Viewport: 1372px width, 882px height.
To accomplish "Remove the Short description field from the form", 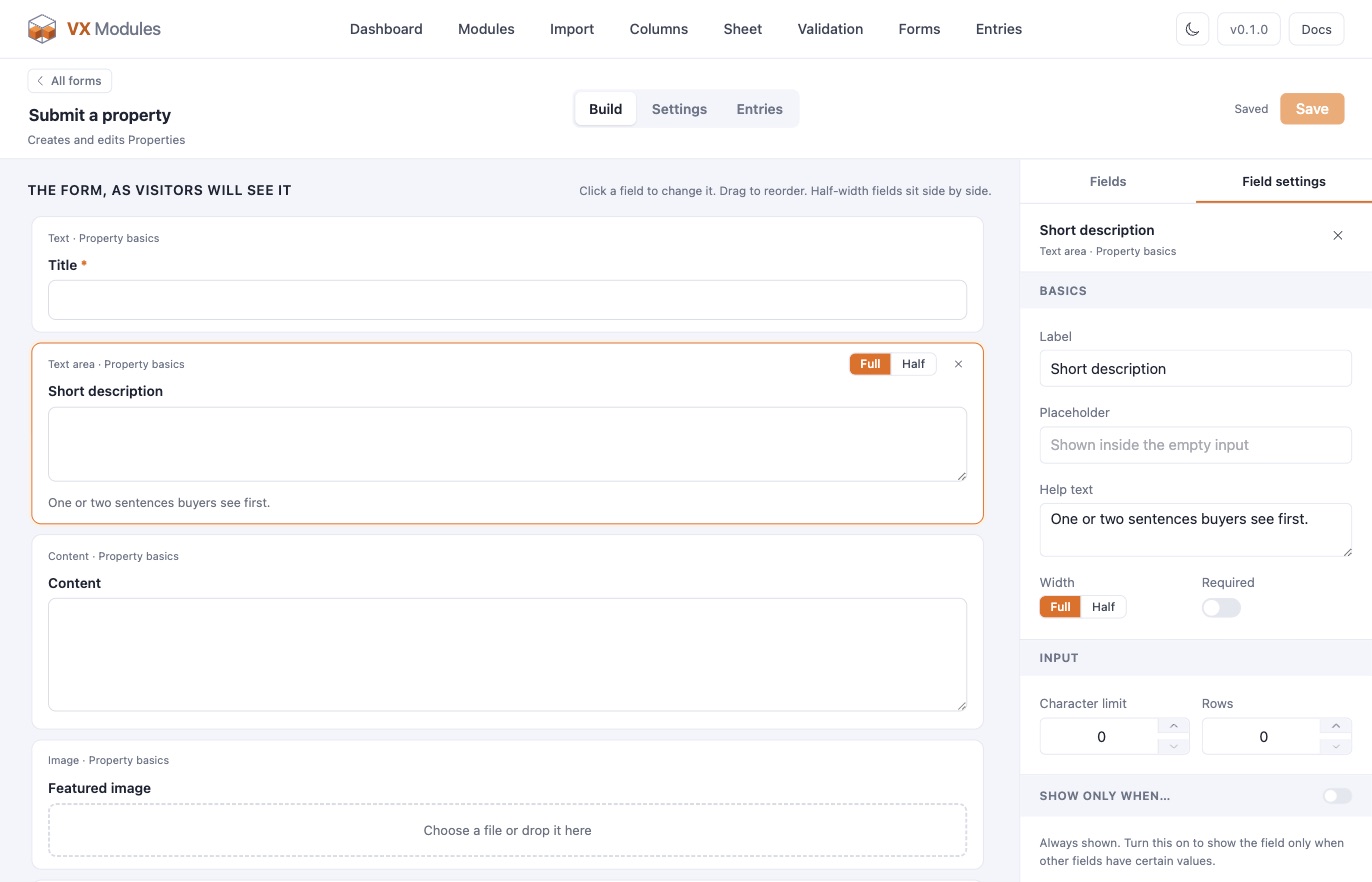I will (x=958, y=364).
